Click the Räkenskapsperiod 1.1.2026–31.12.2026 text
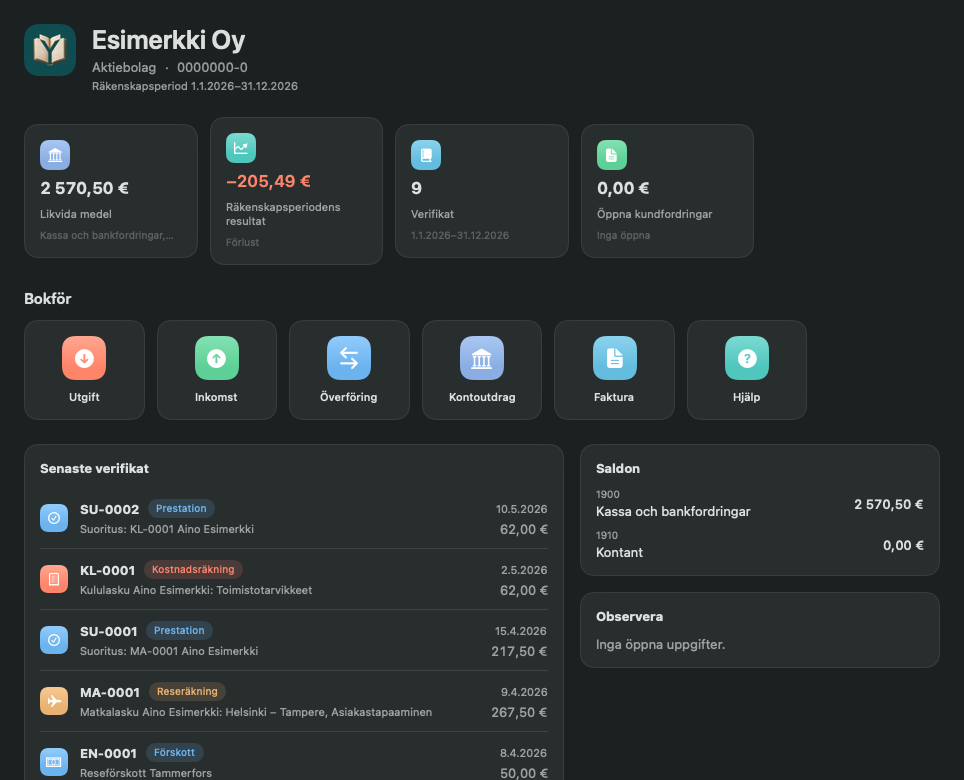The width and height of the screenshot is (964, 780). click(195, 86)
